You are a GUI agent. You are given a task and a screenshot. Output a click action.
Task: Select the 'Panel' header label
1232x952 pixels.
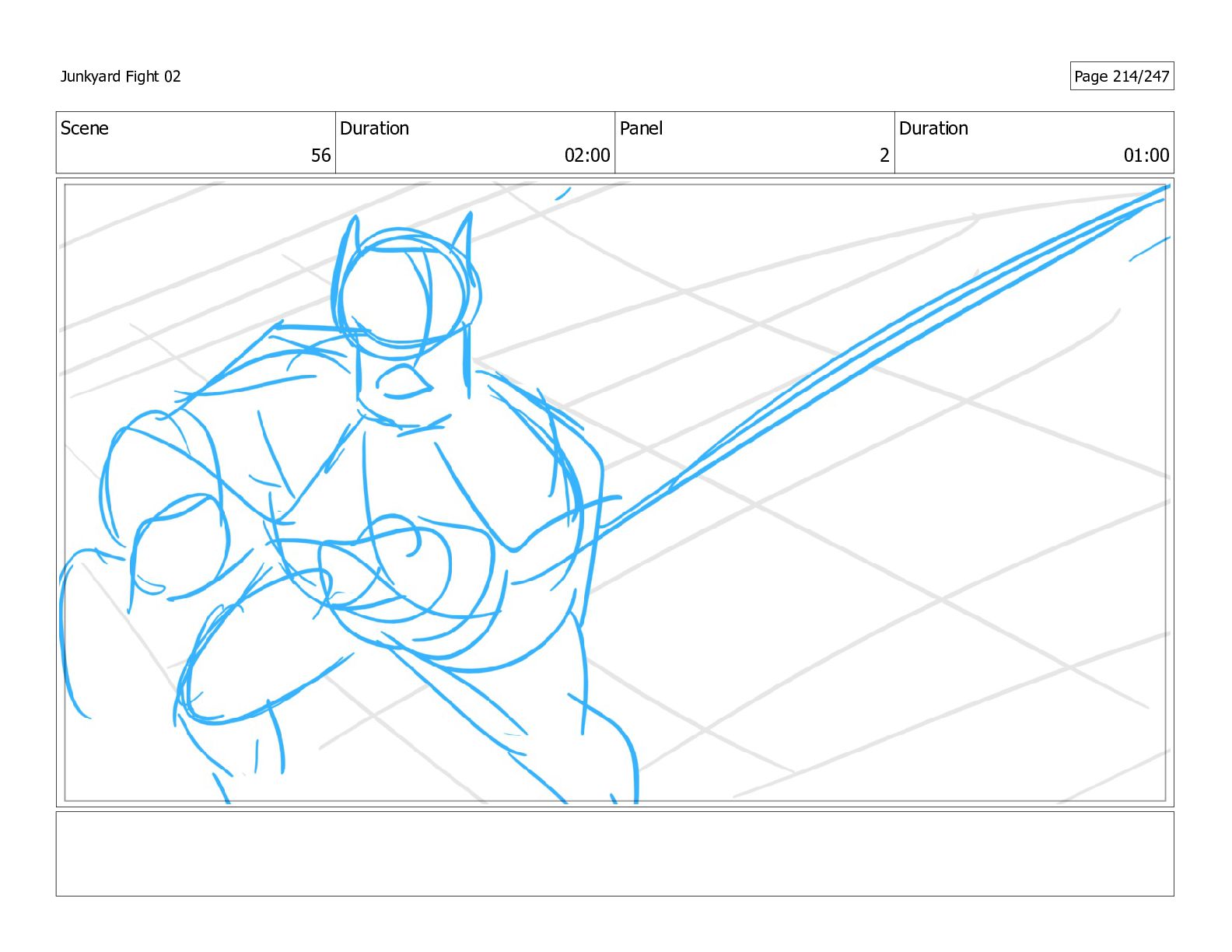[x=641, y=128]
